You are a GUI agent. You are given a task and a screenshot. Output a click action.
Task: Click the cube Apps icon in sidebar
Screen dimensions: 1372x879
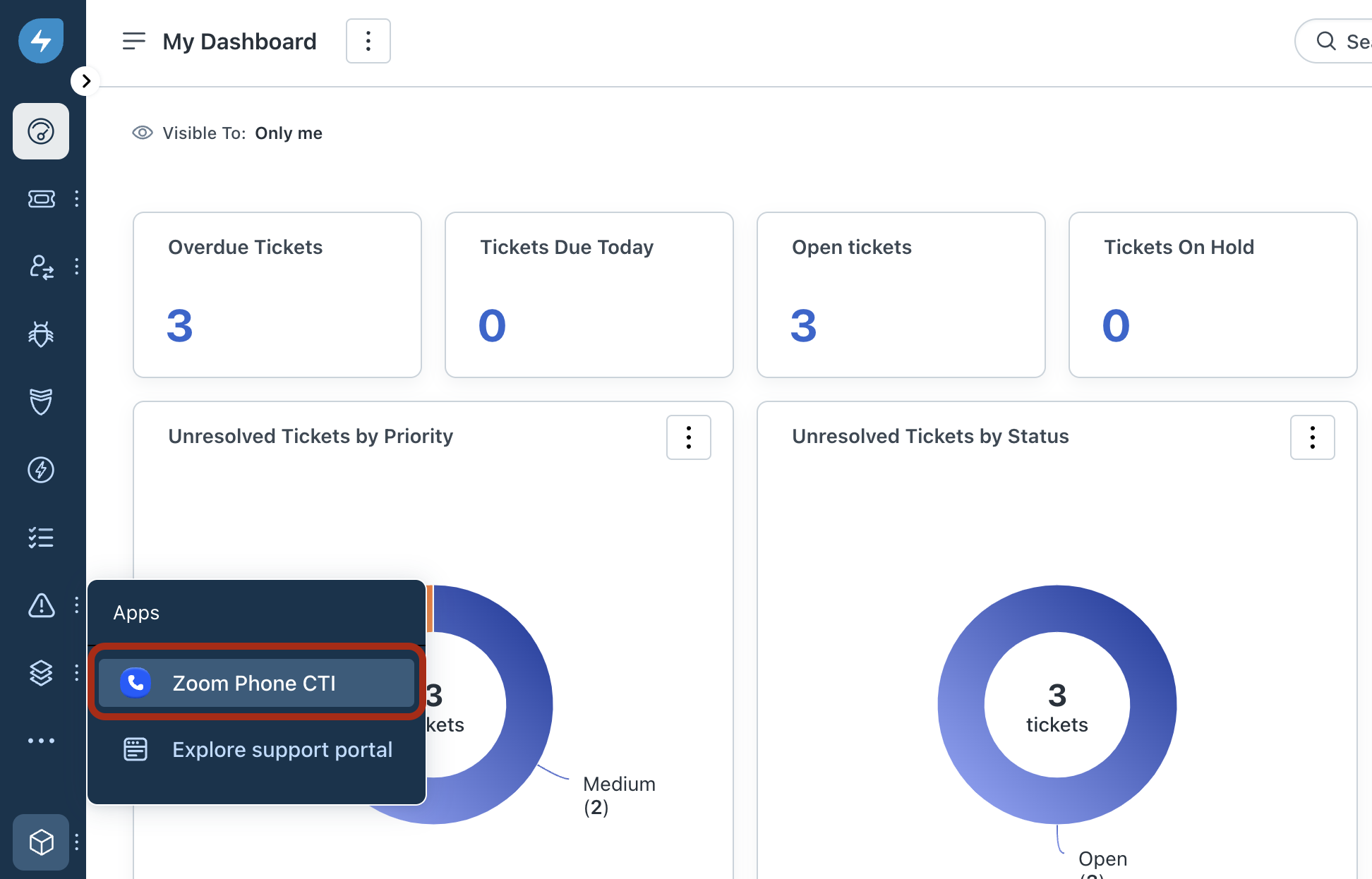[41, 842]
